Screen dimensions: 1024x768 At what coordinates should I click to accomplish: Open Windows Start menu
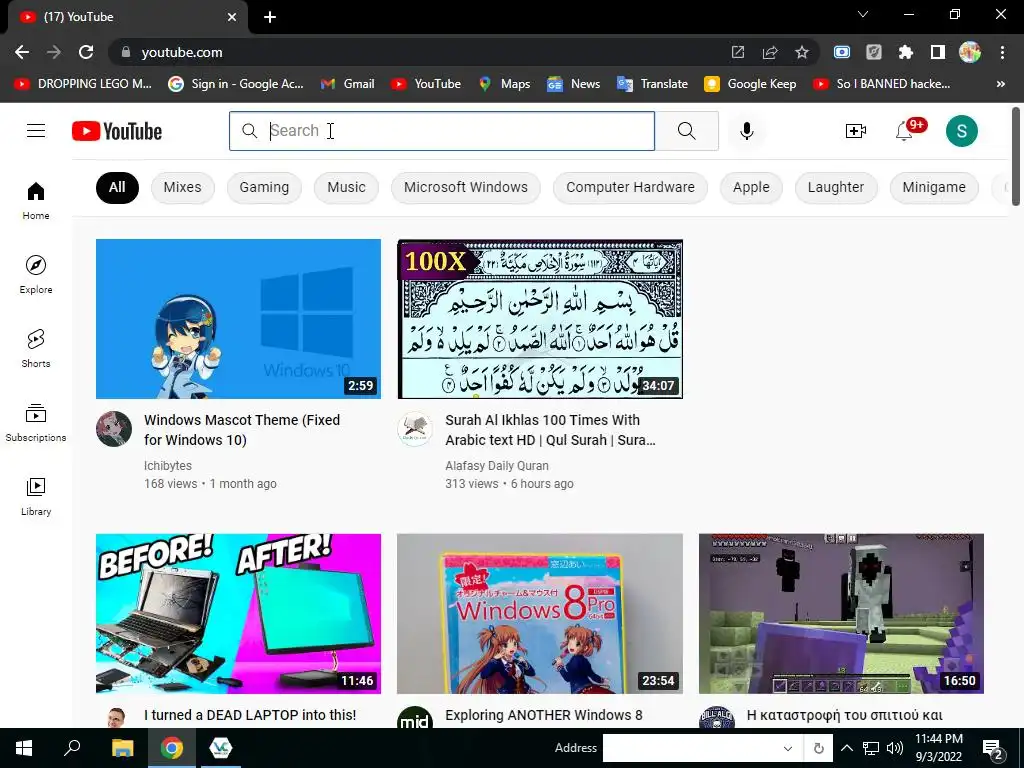coord(24,748)
